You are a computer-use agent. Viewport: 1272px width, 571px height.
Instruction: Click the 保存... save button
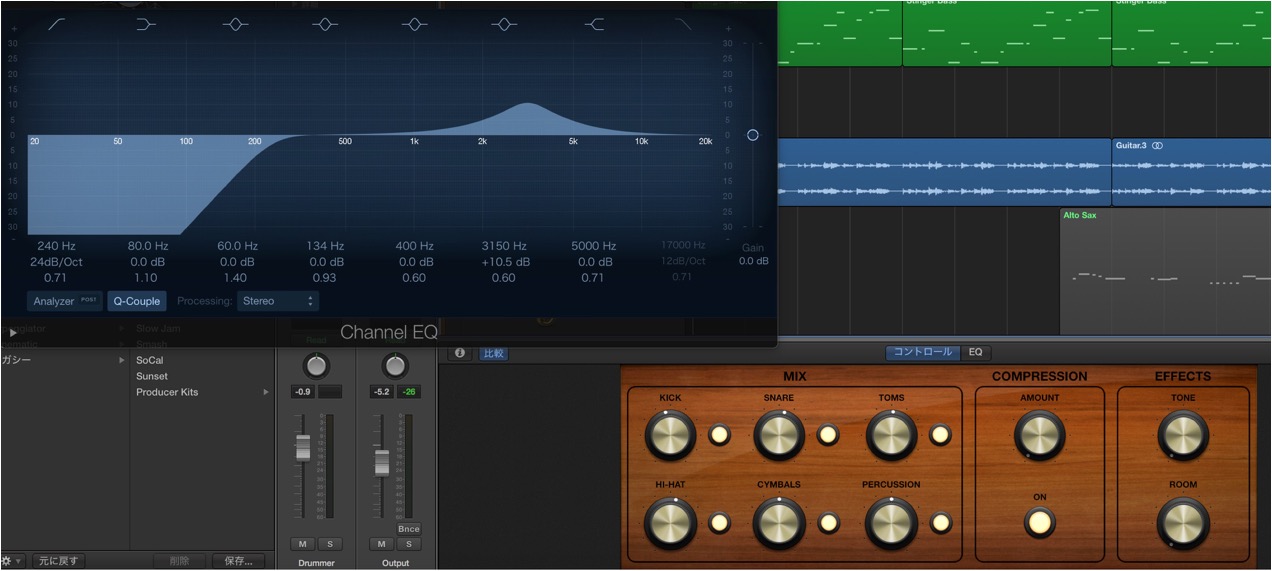click(x=239, y=561)
